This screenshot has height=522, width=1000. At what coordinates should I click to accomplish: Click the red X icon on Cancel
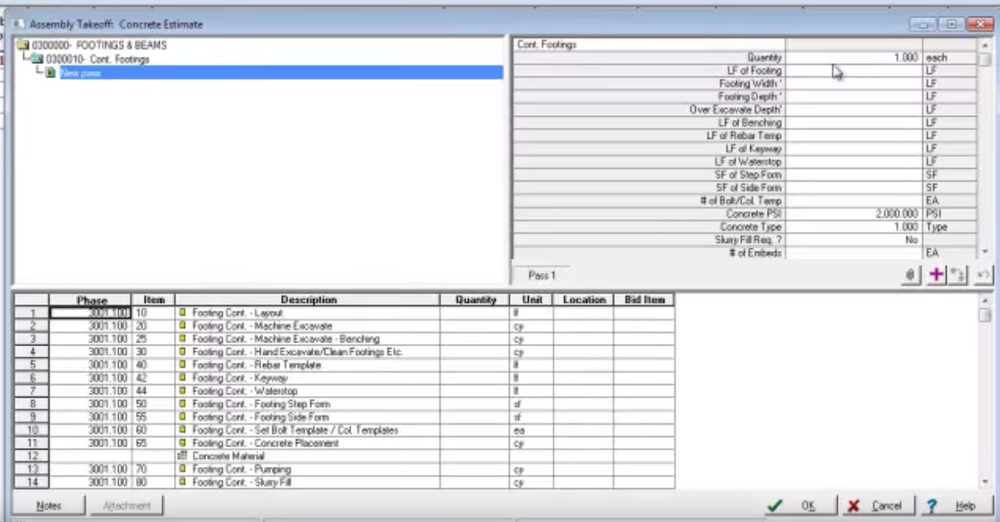pos(853,505)
